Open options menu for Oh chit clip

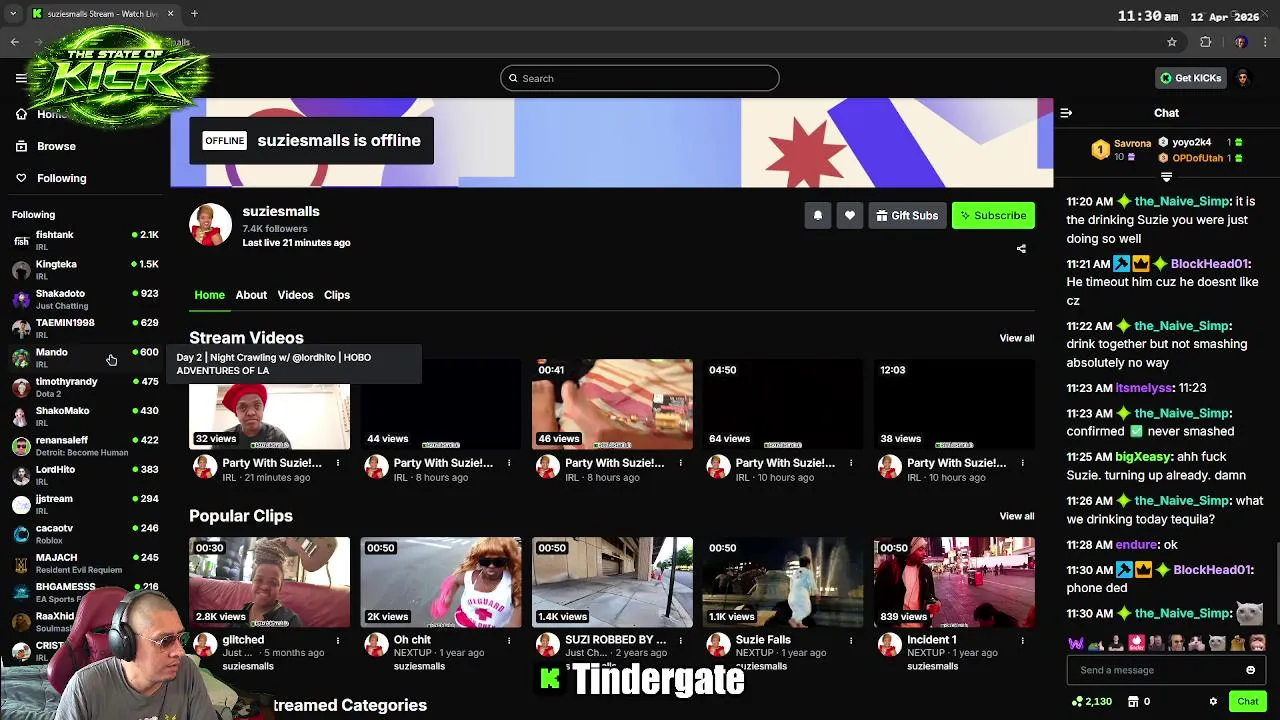tap(509, 640)
